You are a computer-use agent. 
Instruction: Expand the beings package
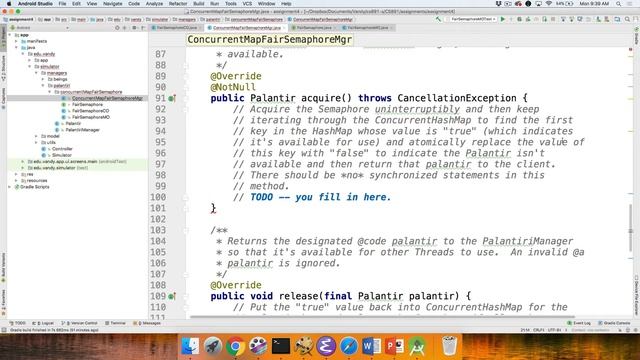(x=43, y=79)
